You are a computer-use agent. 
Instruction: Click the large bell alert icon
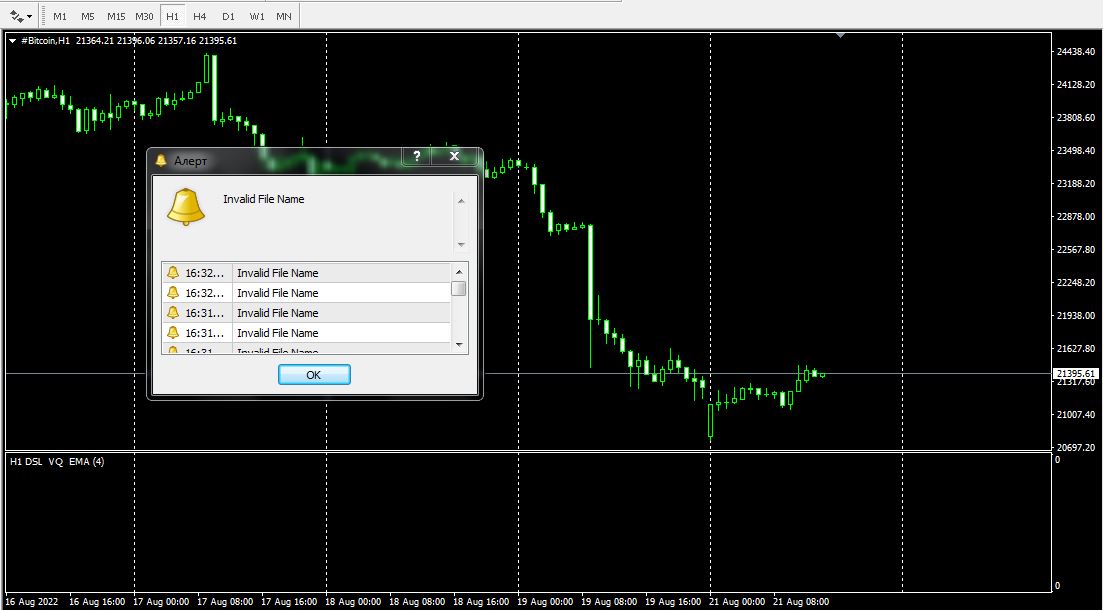[186, 207]
